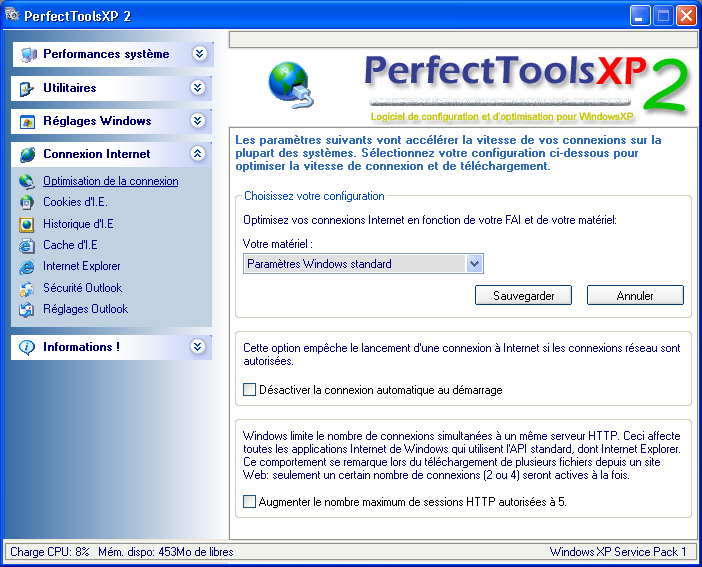Image resolution: width=702 pixels, height=567 pixels.
Task: Click the Historique d'I.E icon
Action: pyautogui.click(x=26, y=224)
